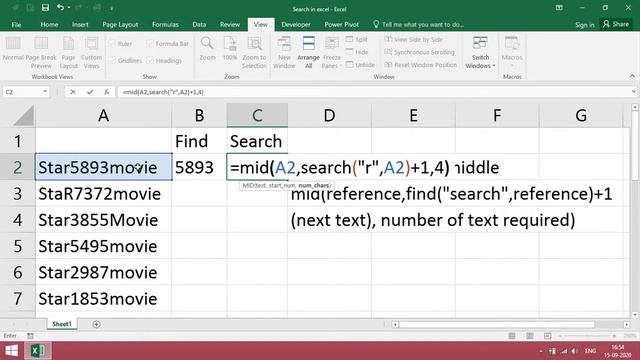Image resolution: width=640 pixels, height=360 pixels.
Task: Open a New Window
Action: 284,53
